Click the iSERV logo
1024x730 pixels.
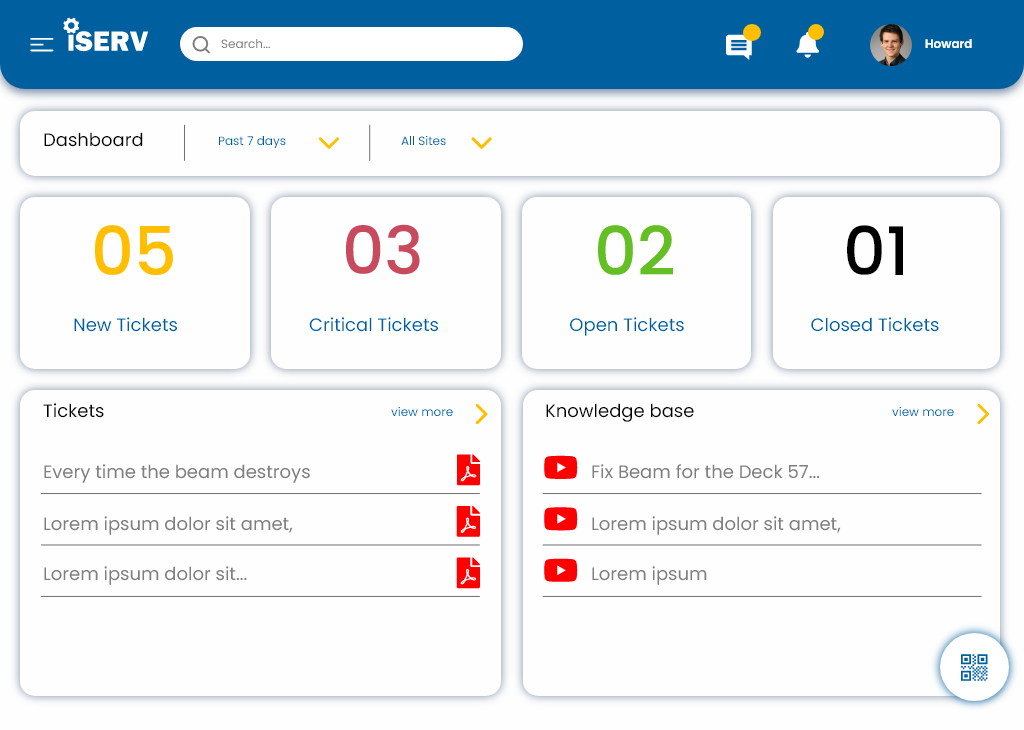[x=106, y=38]
